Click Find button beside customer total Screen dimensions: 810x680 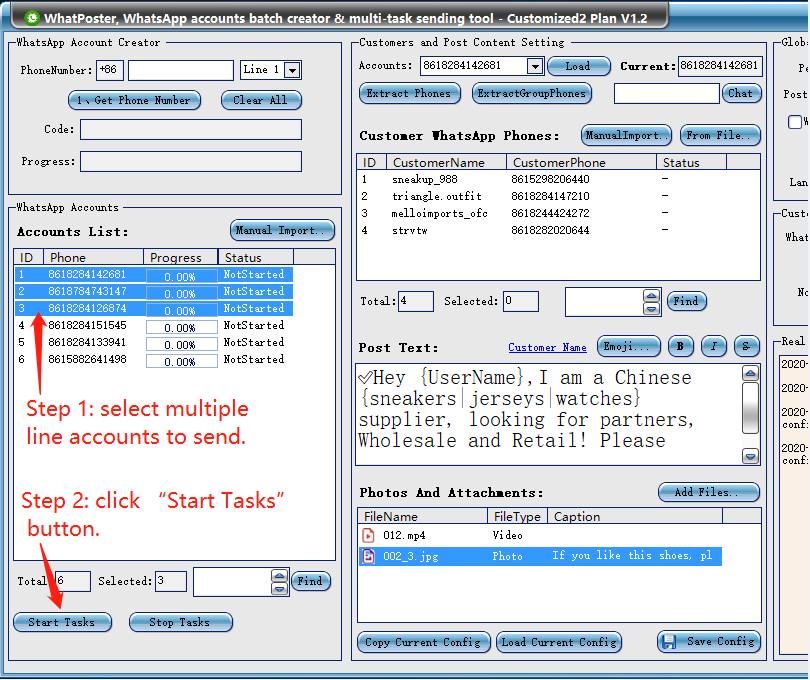(687, 301)
